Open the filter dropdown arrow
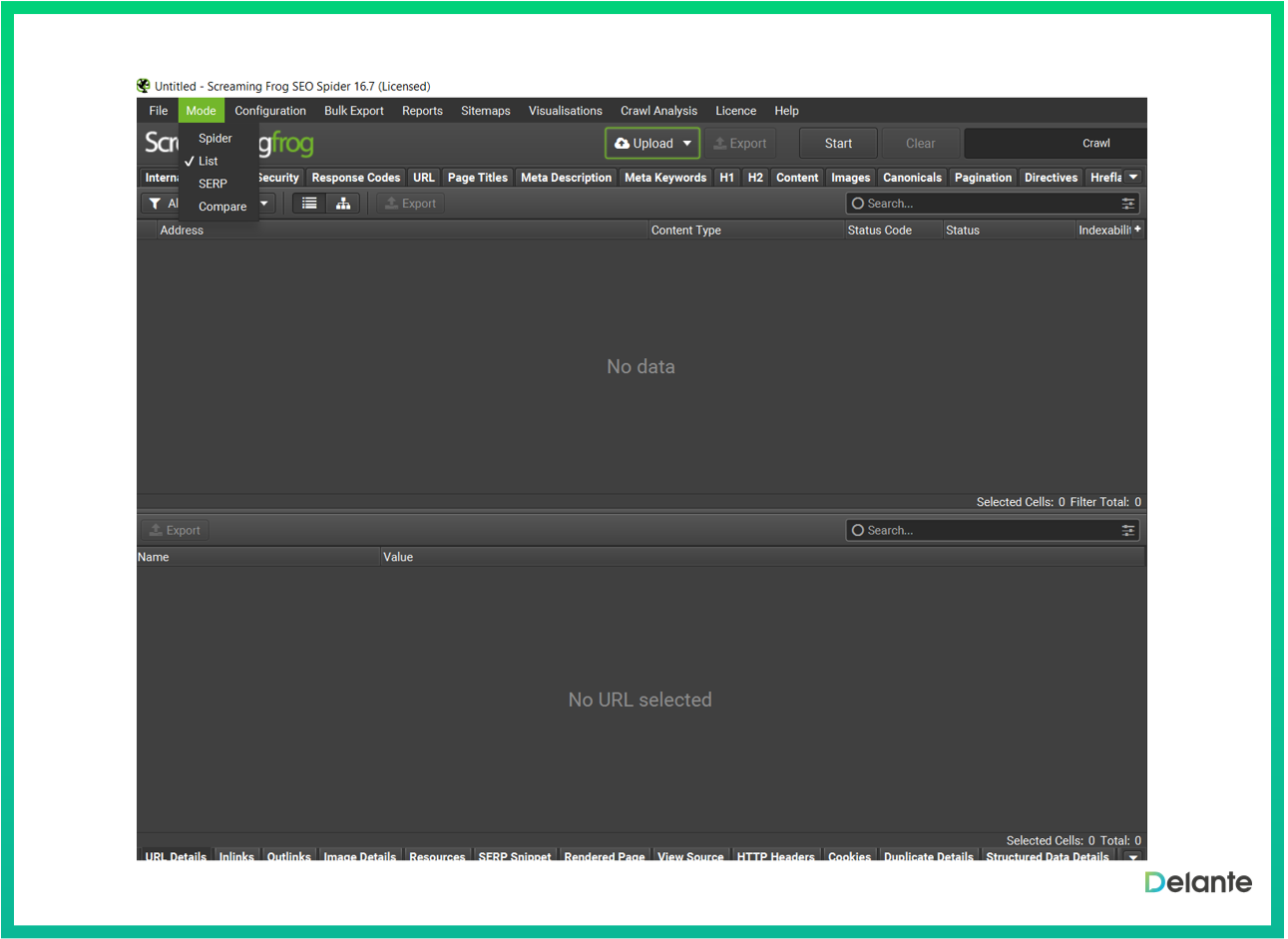Viewport: 1288px width, 939px height. (x=264, y=204)
